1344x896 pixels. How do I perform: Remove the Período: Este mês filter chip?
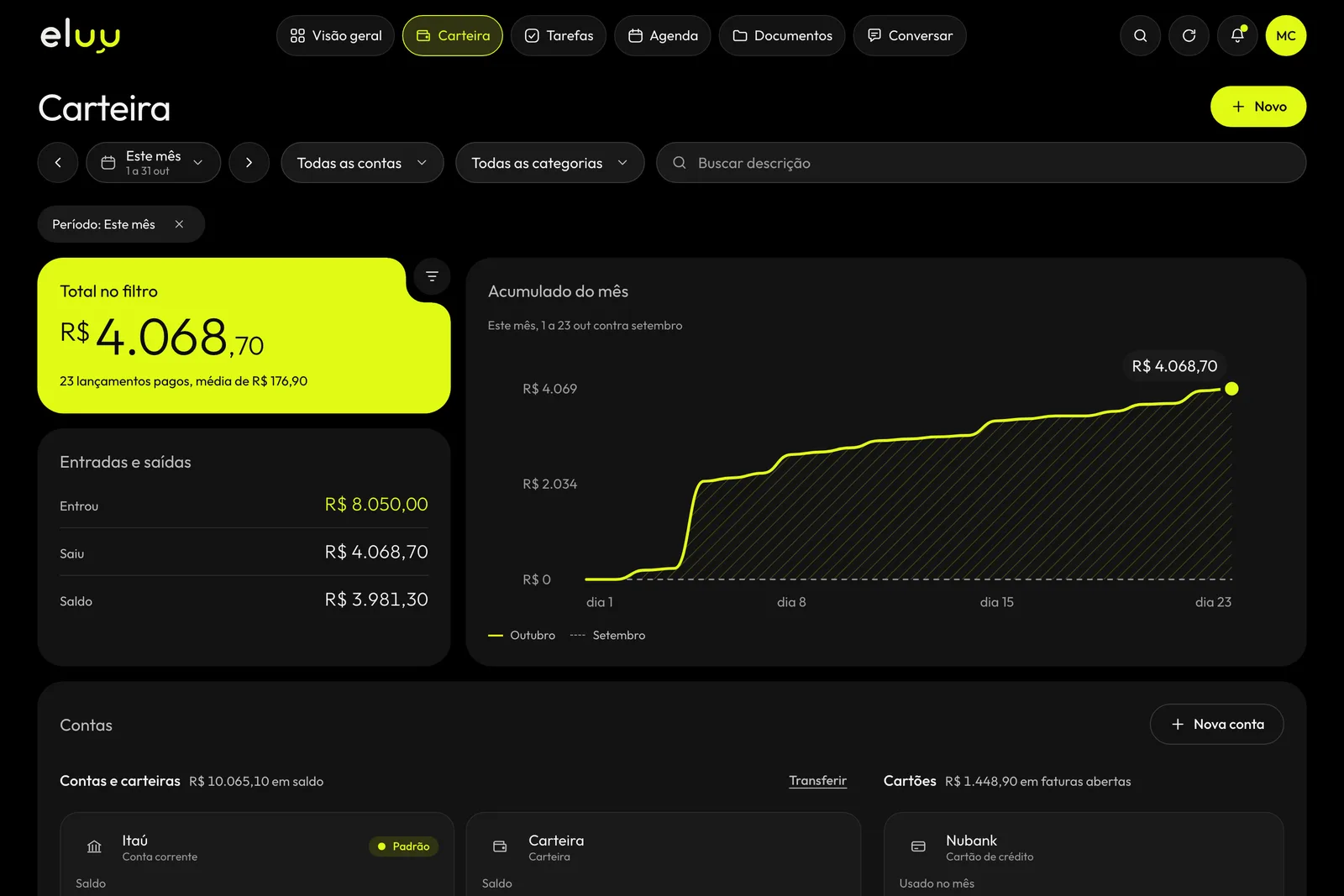coord(179,224)
